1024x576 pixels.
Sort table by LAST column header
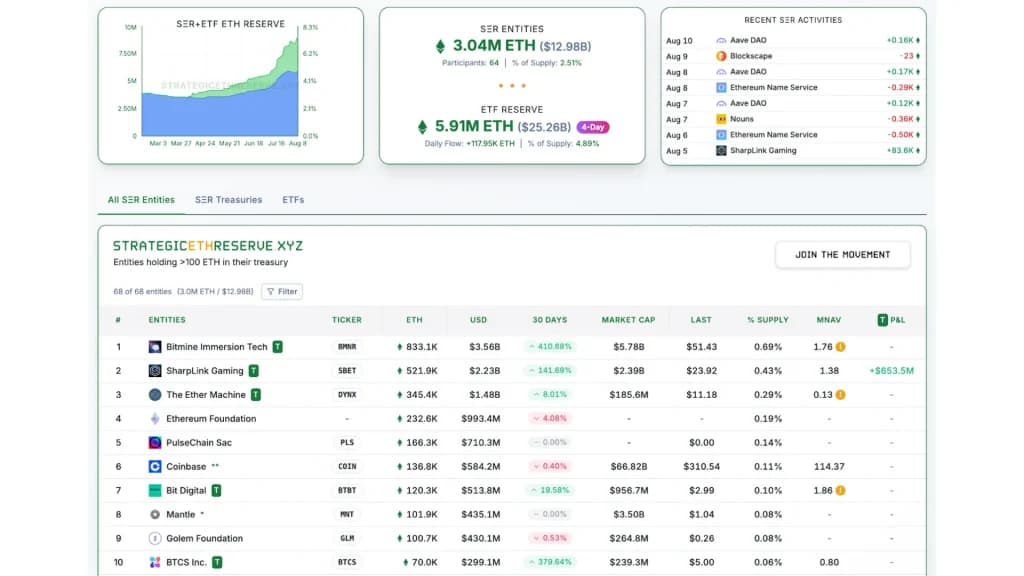point(701,320)
